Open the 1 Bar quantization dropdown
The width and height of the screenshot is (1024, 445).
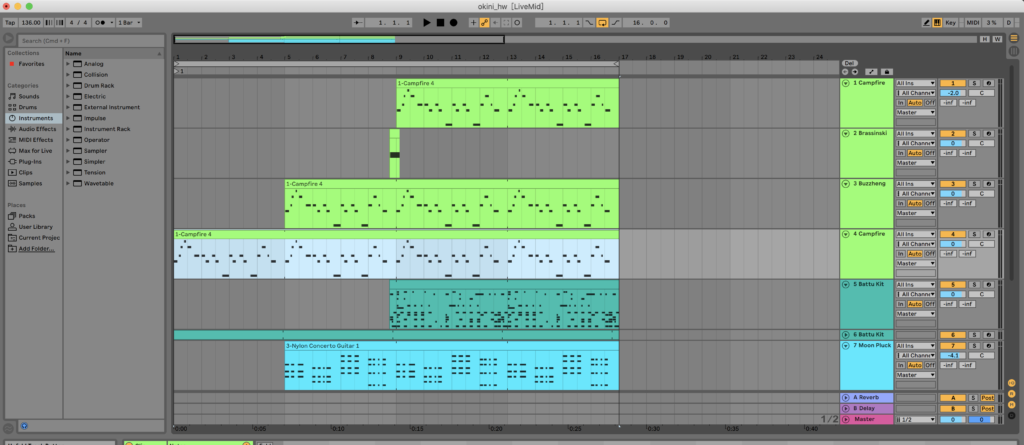click(129, 22)
